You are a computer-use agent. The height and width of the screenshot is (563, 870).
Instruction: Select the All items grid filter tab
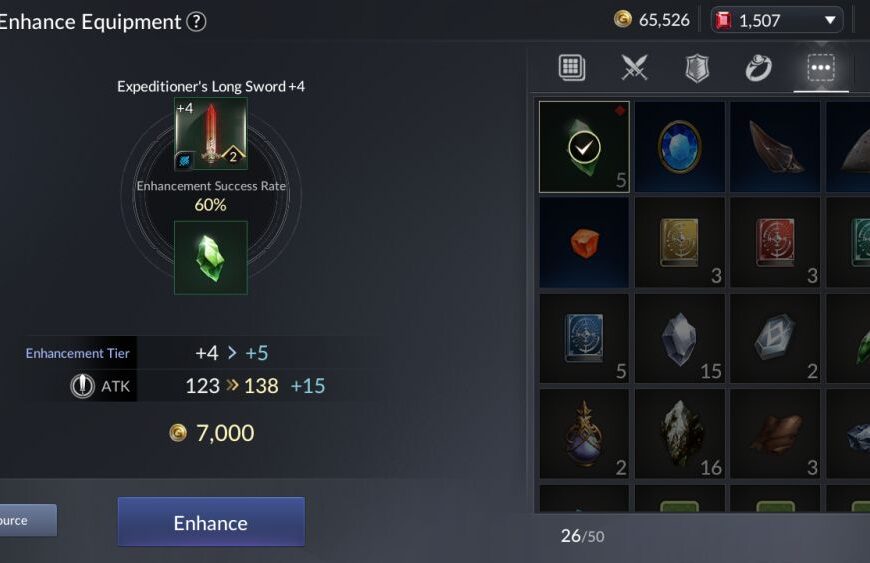pos(571,68)
